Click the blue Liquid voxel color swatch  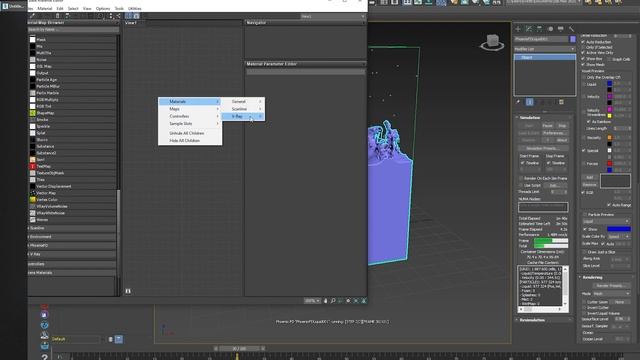coord(609,84)
